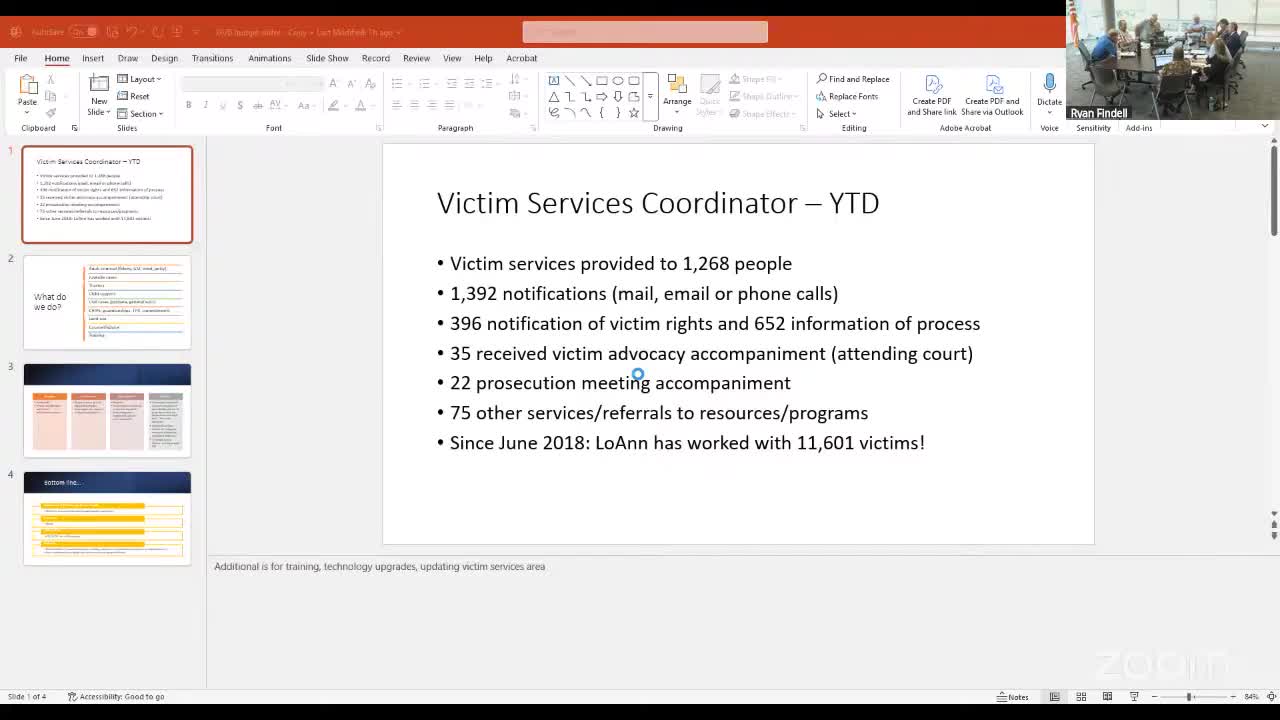
Task: Toggle the AutoSave switch
Action: (84, 32)
